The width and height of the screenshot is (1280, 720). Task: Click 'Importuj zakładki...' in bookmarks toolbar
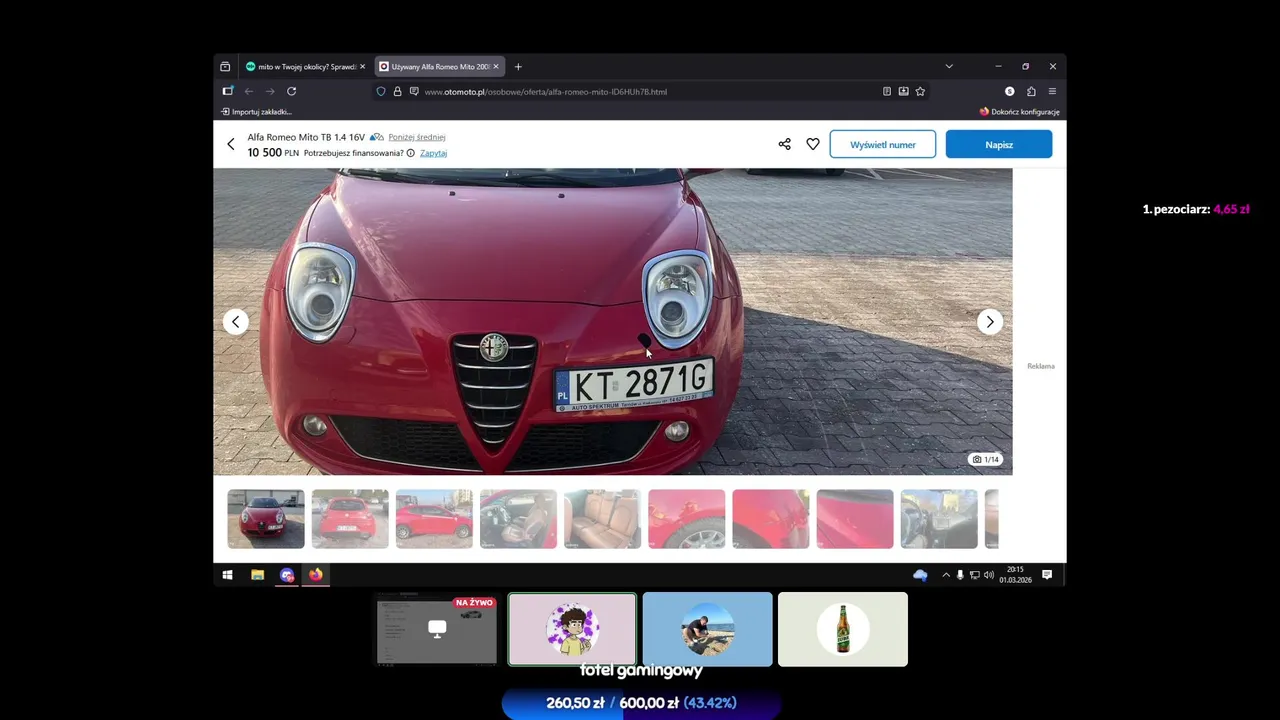point(256,112)
